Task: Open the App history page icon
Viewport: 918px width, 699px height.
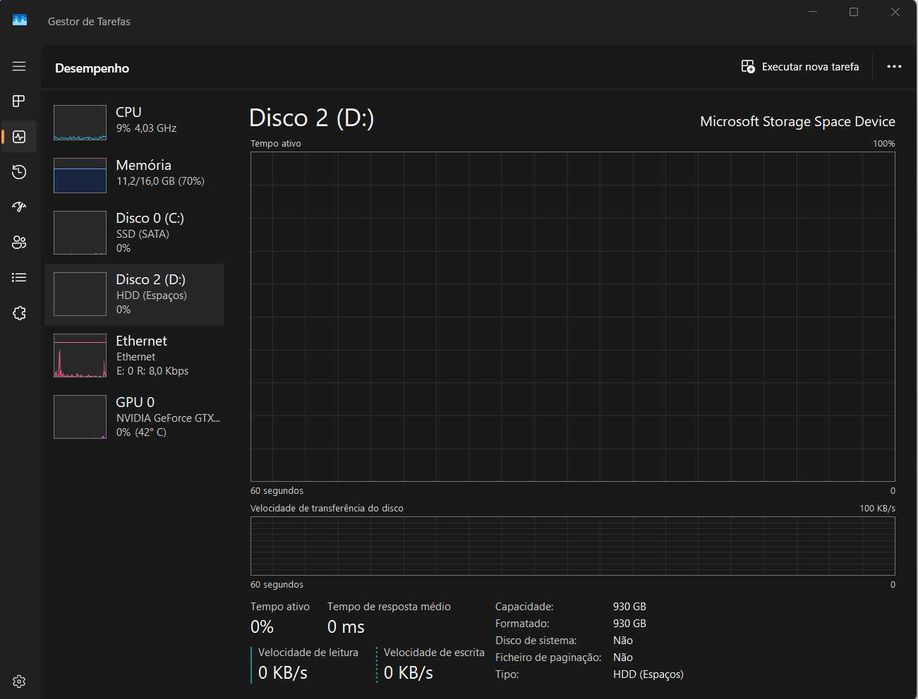Action: [x=19, y=172]
